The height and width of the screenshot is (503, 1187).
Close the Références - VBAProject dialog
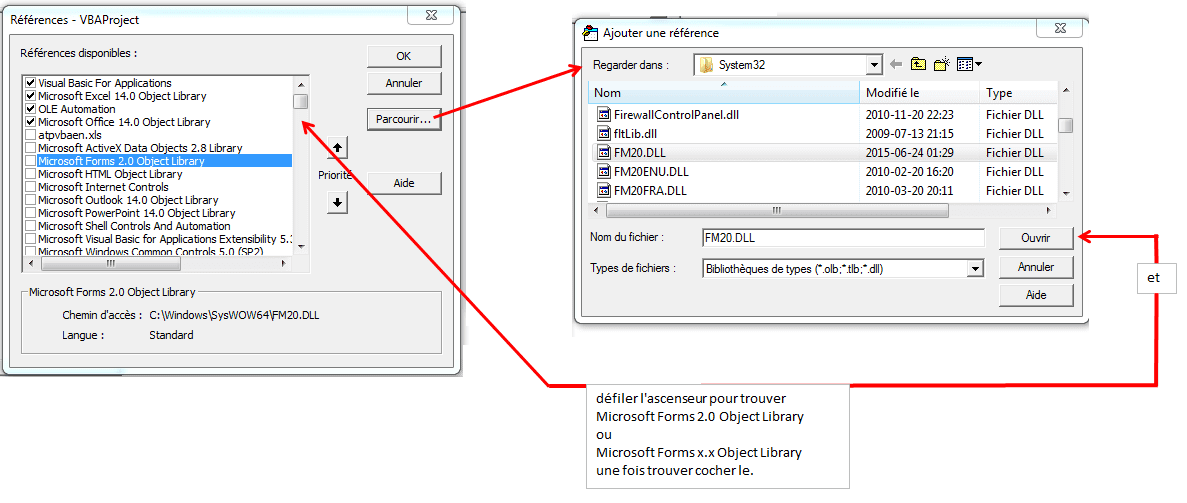point(432,13)
